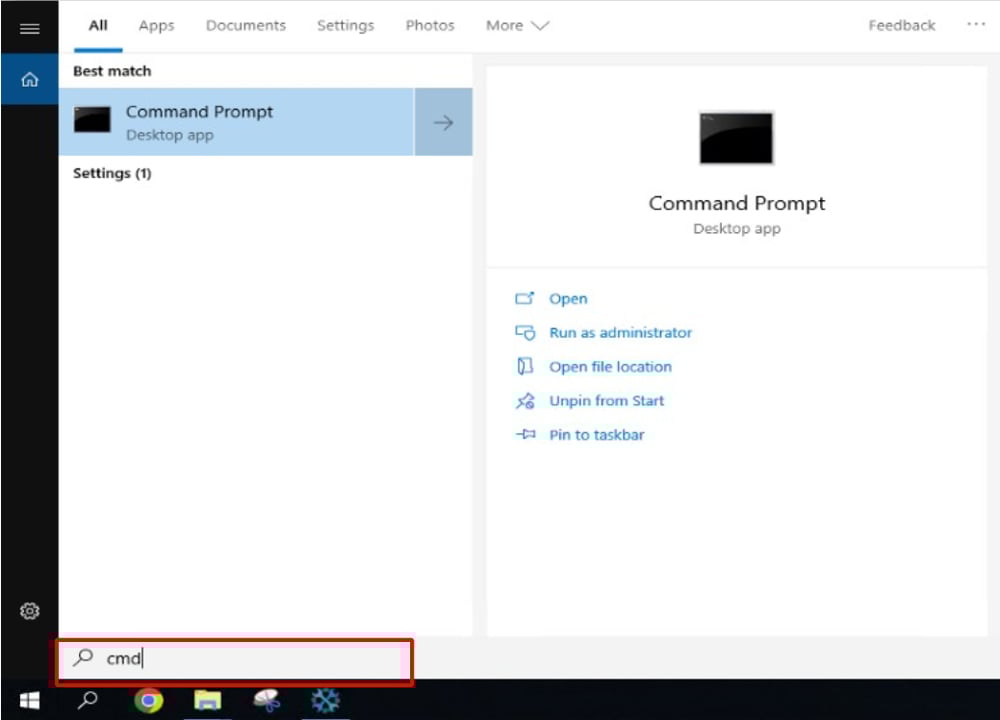Expand the arrow next to Command Prompt result

coord(443,122)
